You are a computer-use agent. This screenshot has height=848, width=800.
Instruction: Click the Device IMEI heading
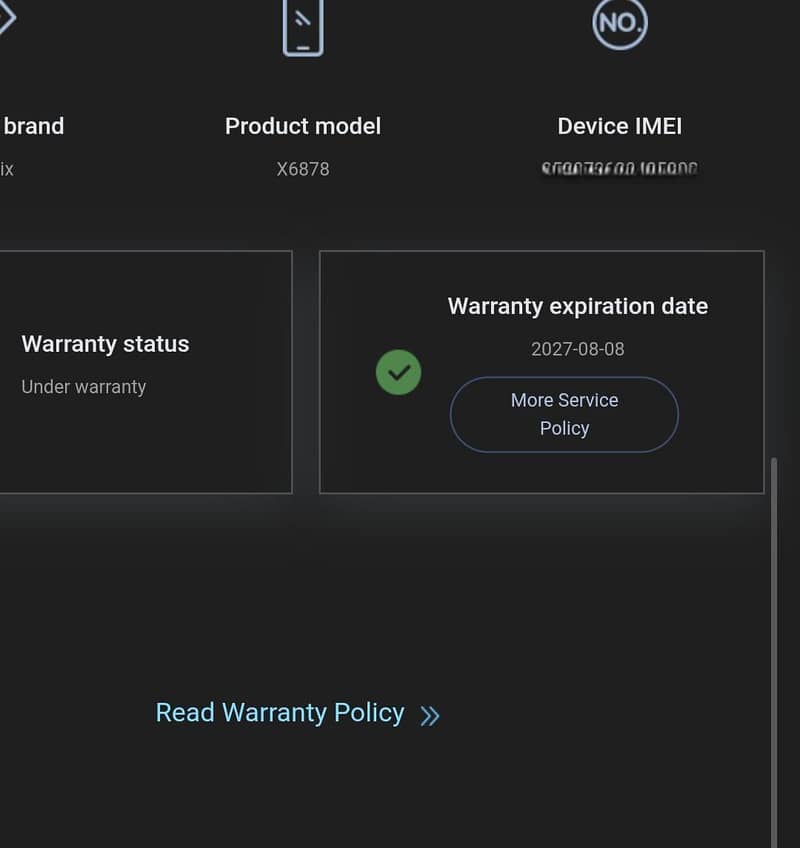[x=620, y=126]
